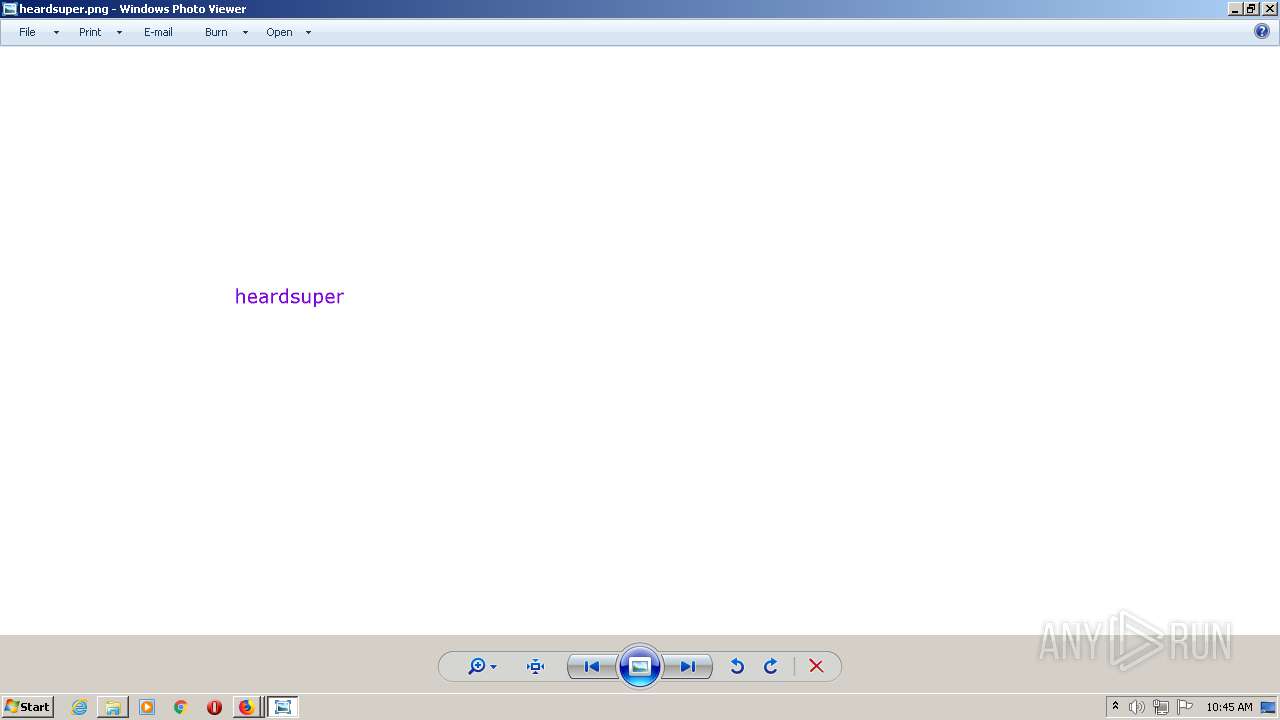Rotate the image clockwise
Viewport: 1280px width, 720px height.
pos(771,666)
